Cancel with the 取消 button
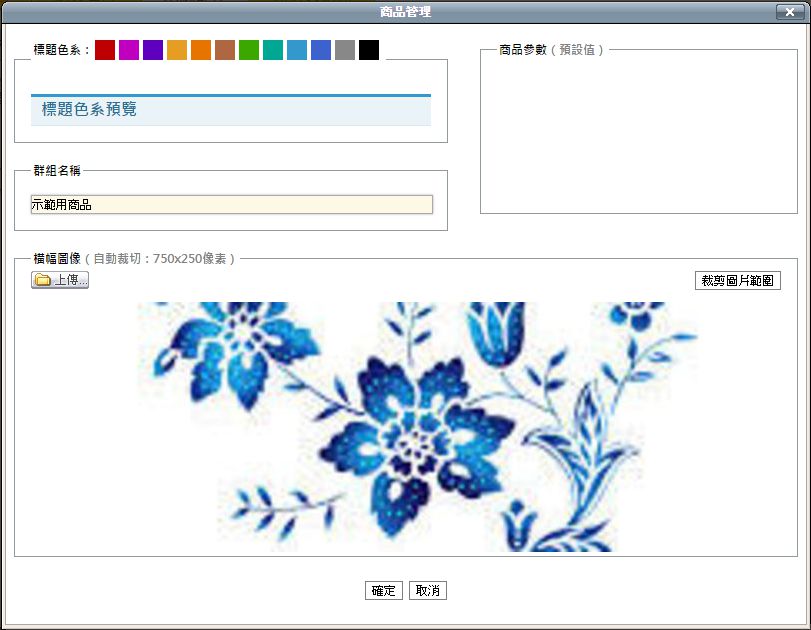This screenshot has width=811, height=630. tap(428, 590)
